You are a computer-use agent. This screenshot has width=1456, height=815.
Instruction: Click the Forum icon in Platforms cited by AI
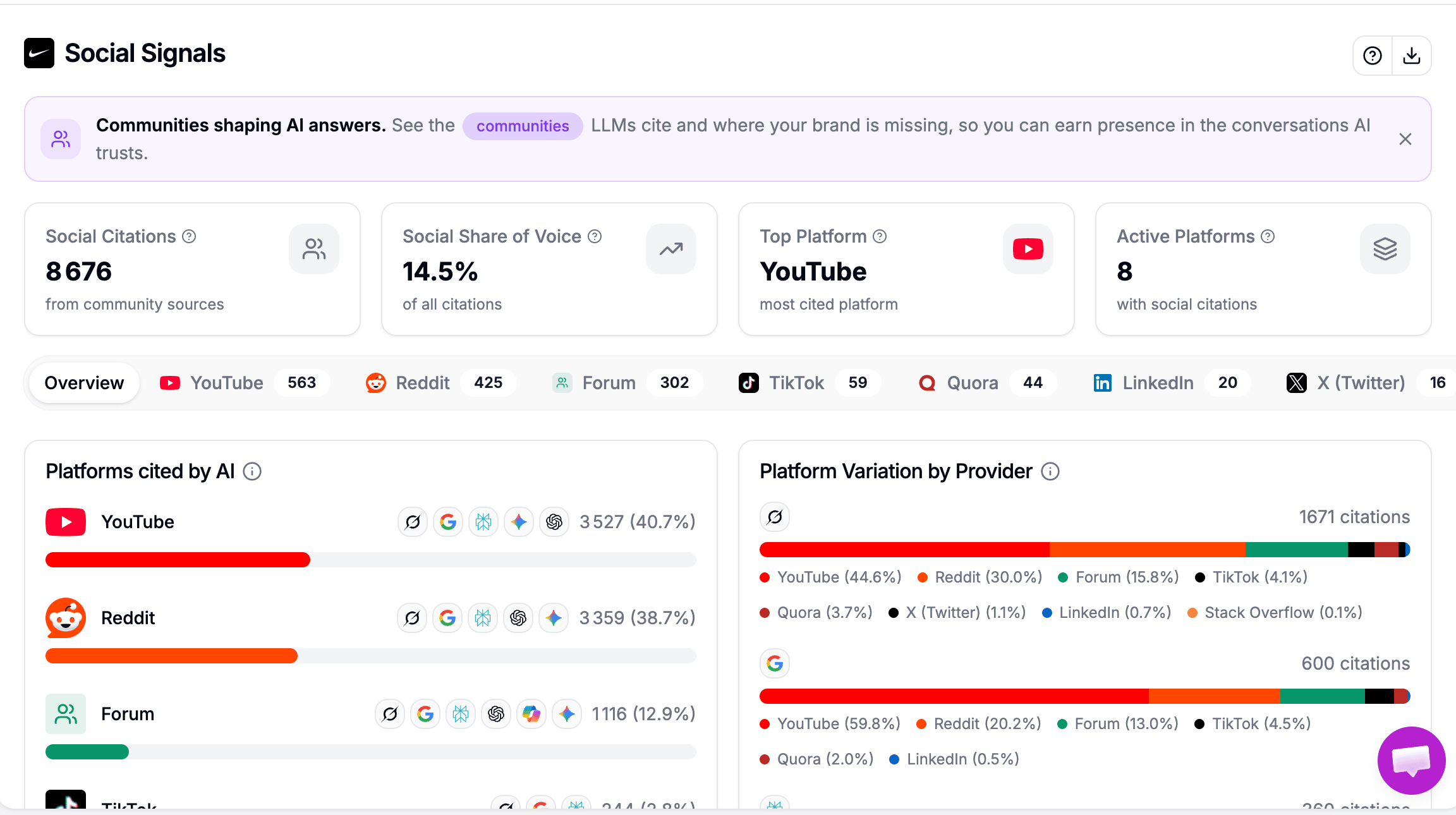(x=66, y=714)
